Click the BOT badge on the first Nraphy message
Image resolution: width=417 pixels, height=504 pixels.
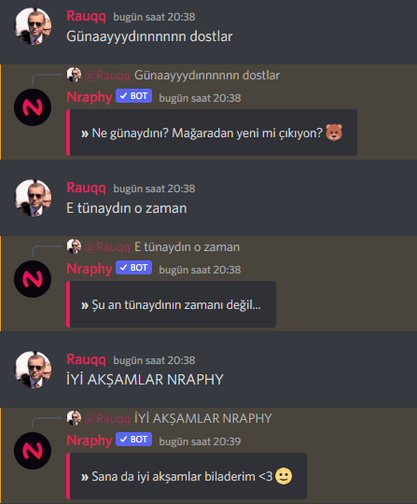point(134,96)
